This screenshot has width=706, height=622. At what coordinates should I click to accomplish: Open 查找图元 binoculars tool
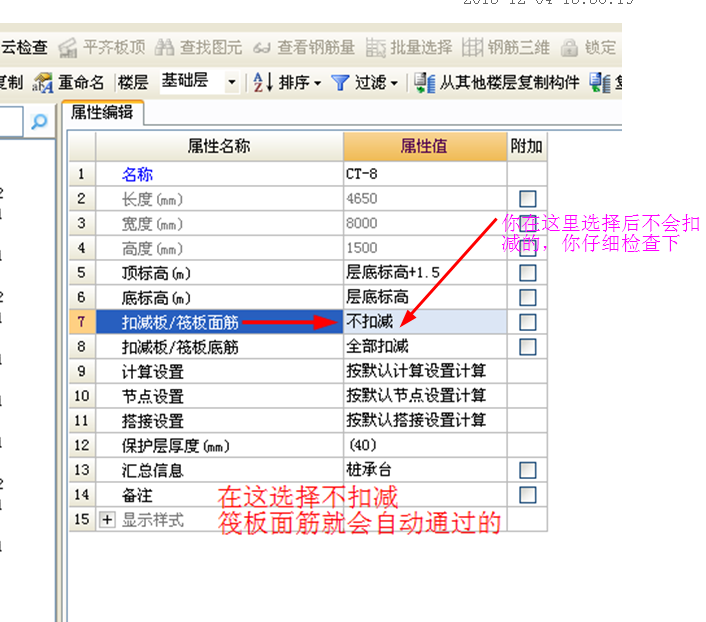coord(164,47)
